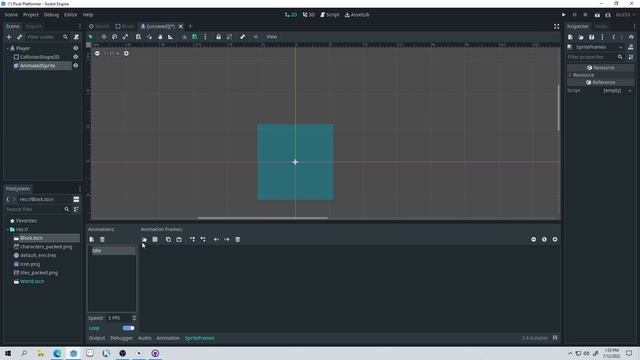Open the Editor menu
This screenshot has width=640, height=360.
pyautogui.click(x=70, y=15)
